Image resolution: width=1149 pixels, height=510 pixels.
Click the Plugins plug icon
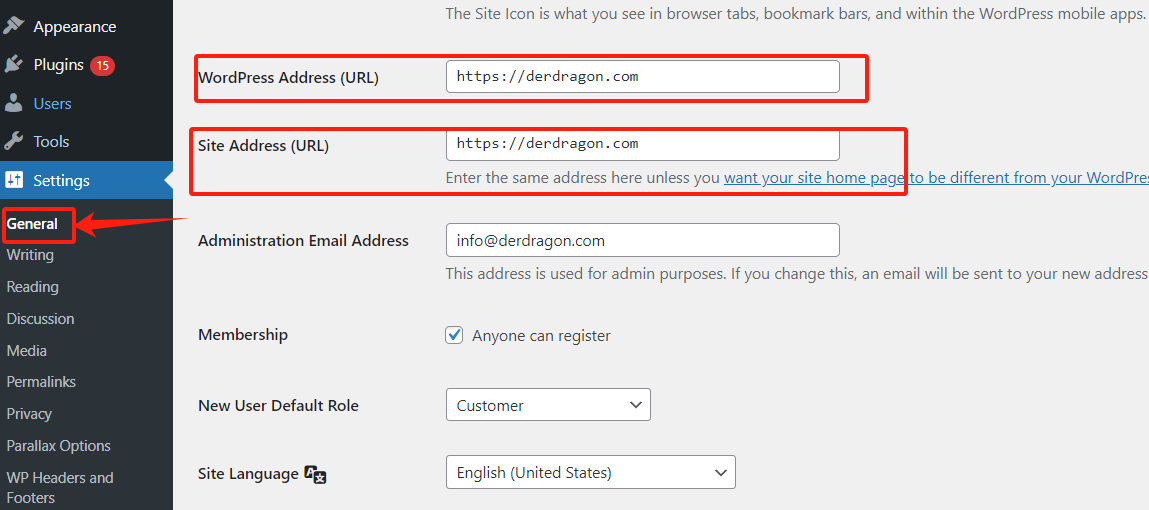(x=13, y=64)
